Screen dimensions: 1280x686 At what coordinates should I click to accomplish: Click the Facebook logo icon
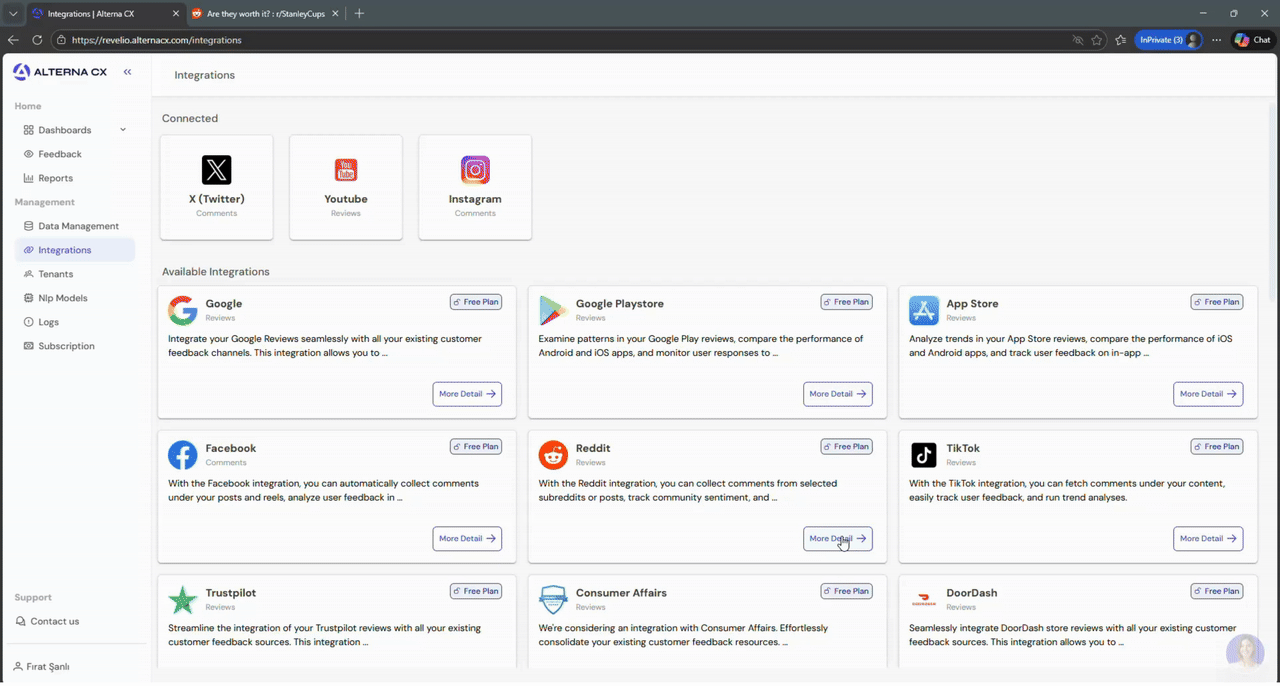(182, 455)
